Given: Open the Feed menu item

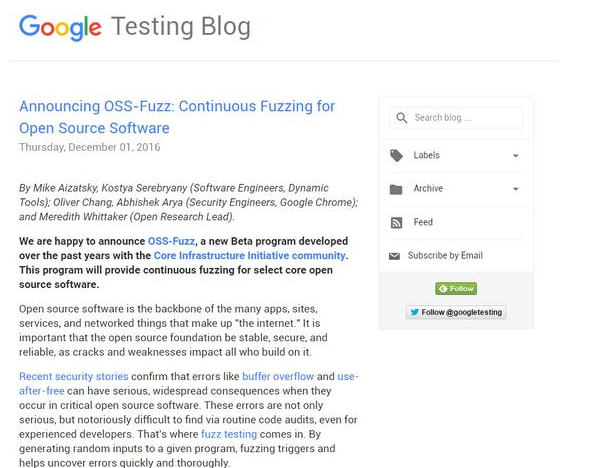Looking at the screenshot, I should [423, 222].
